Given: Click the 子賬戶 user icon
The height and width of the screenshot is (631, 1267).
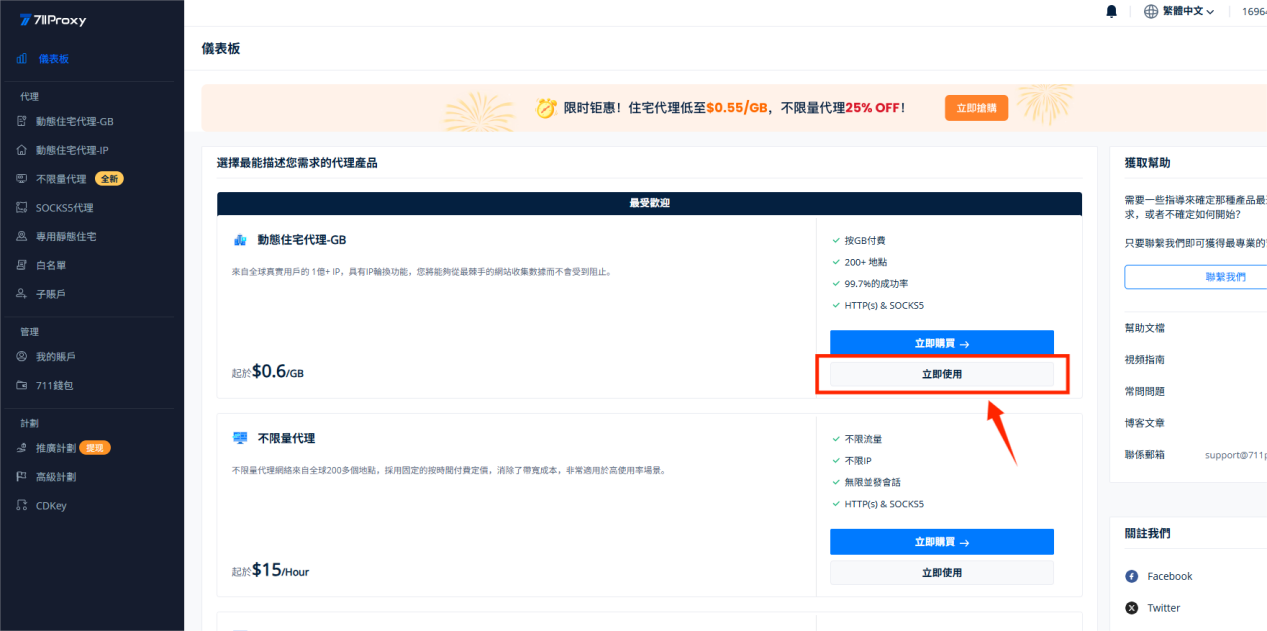Looking at the screenshot, I should [x=22, y=294].
